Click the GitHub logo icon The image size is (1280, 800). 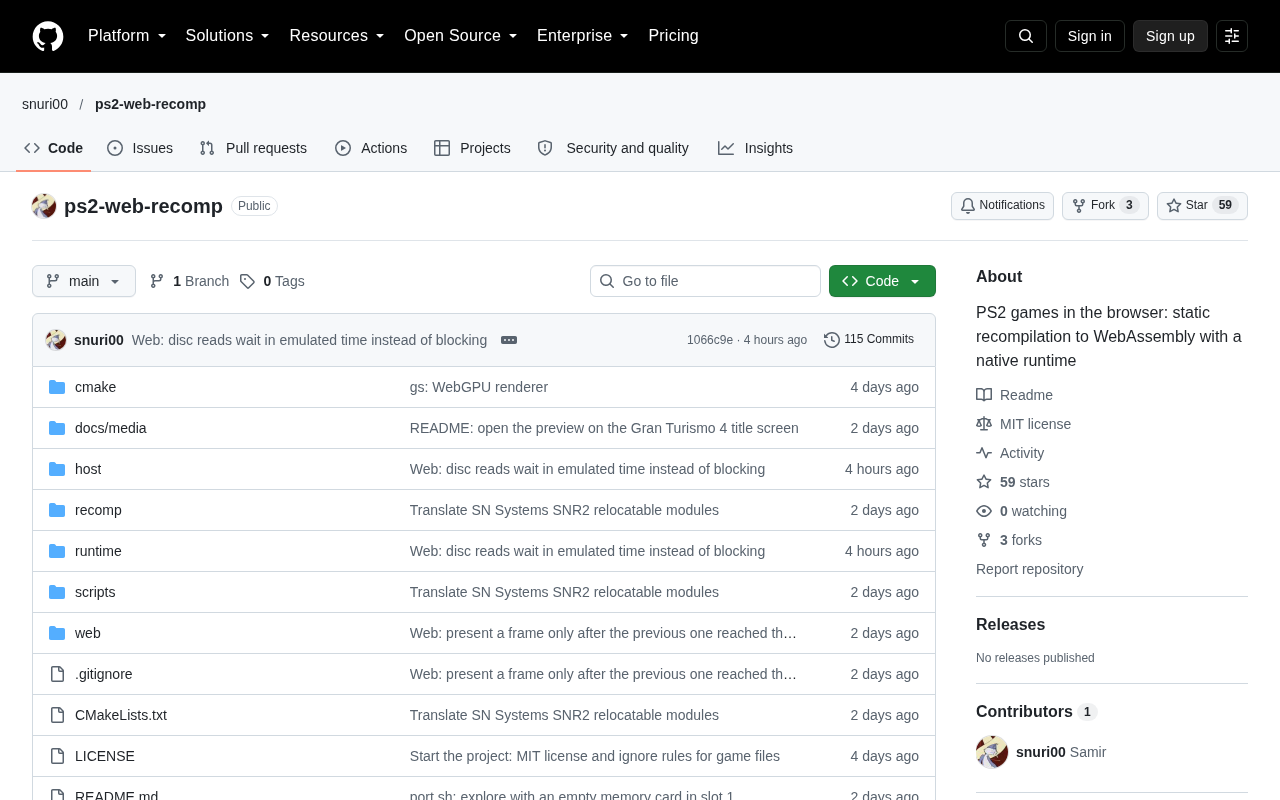tap(48, 36)
